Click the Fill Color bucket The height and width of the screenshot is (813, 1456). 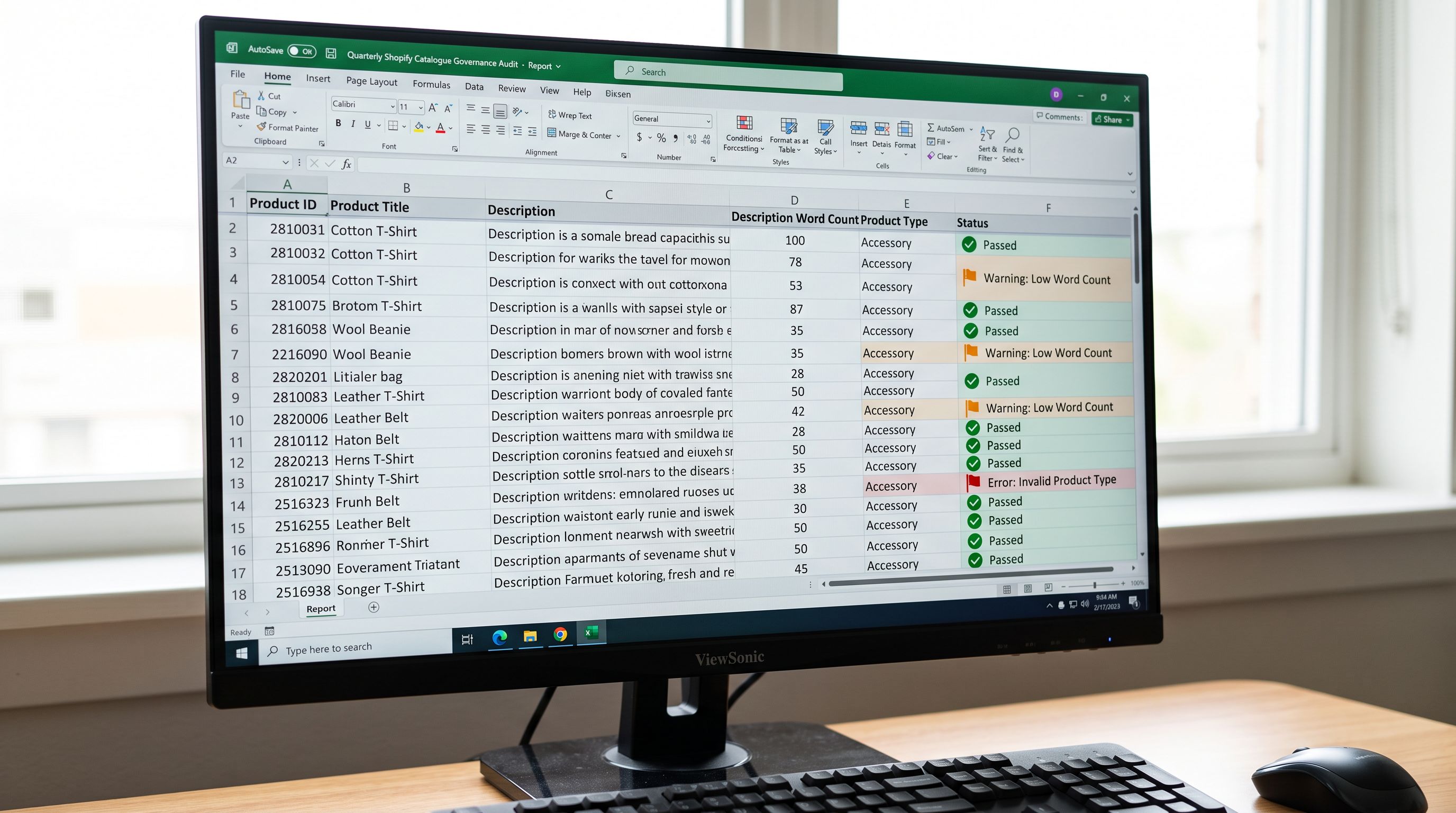pos(419,127)
